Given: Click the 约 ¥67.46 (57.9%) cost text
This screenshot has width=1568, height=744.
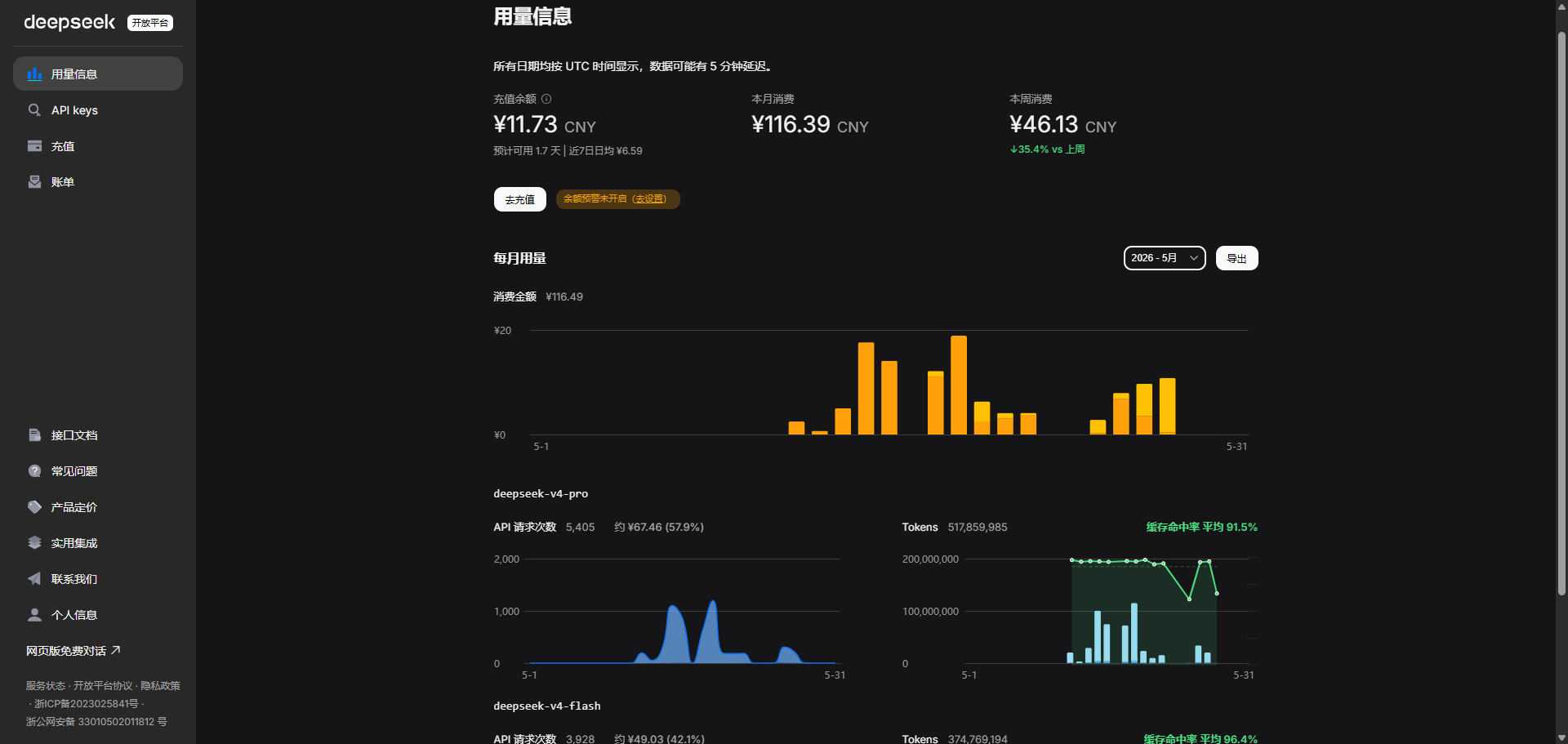Looking at the screenshot, I should pos(659,528).
